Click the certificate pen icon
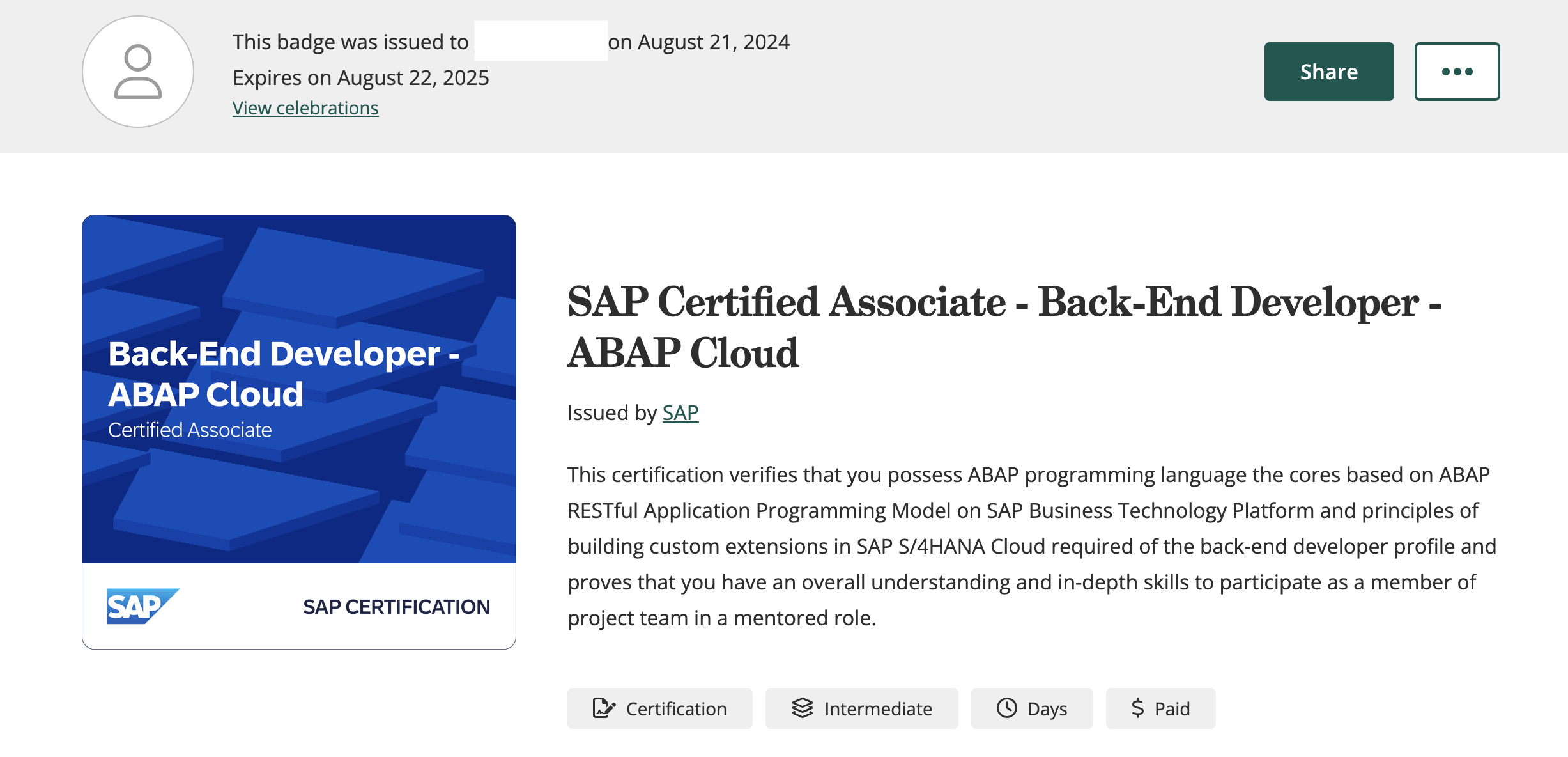The width and height of the screenshot is (1568, 757). tap(604, 708)
